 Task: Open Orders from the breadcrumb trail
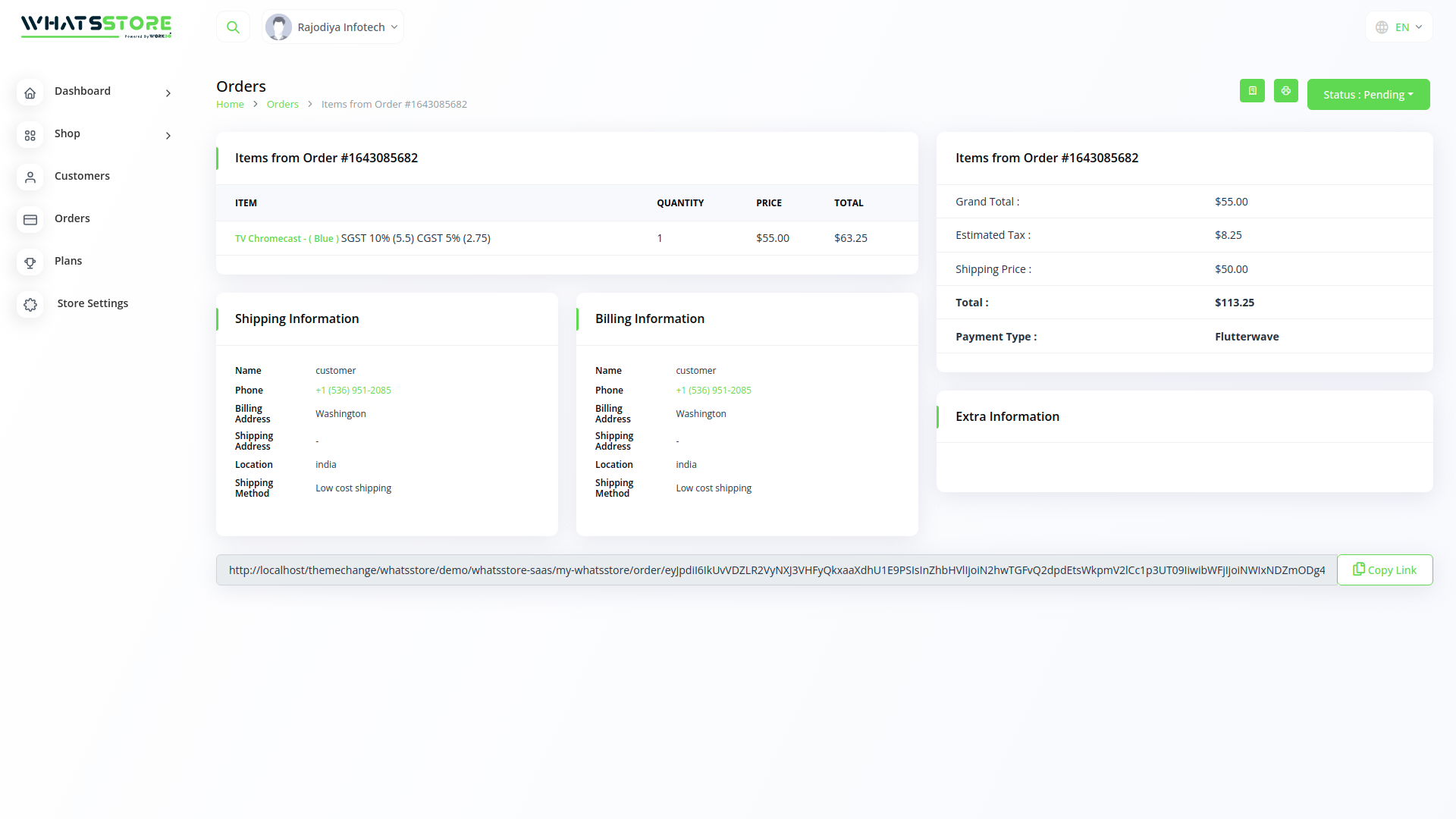tap(282, 104)
